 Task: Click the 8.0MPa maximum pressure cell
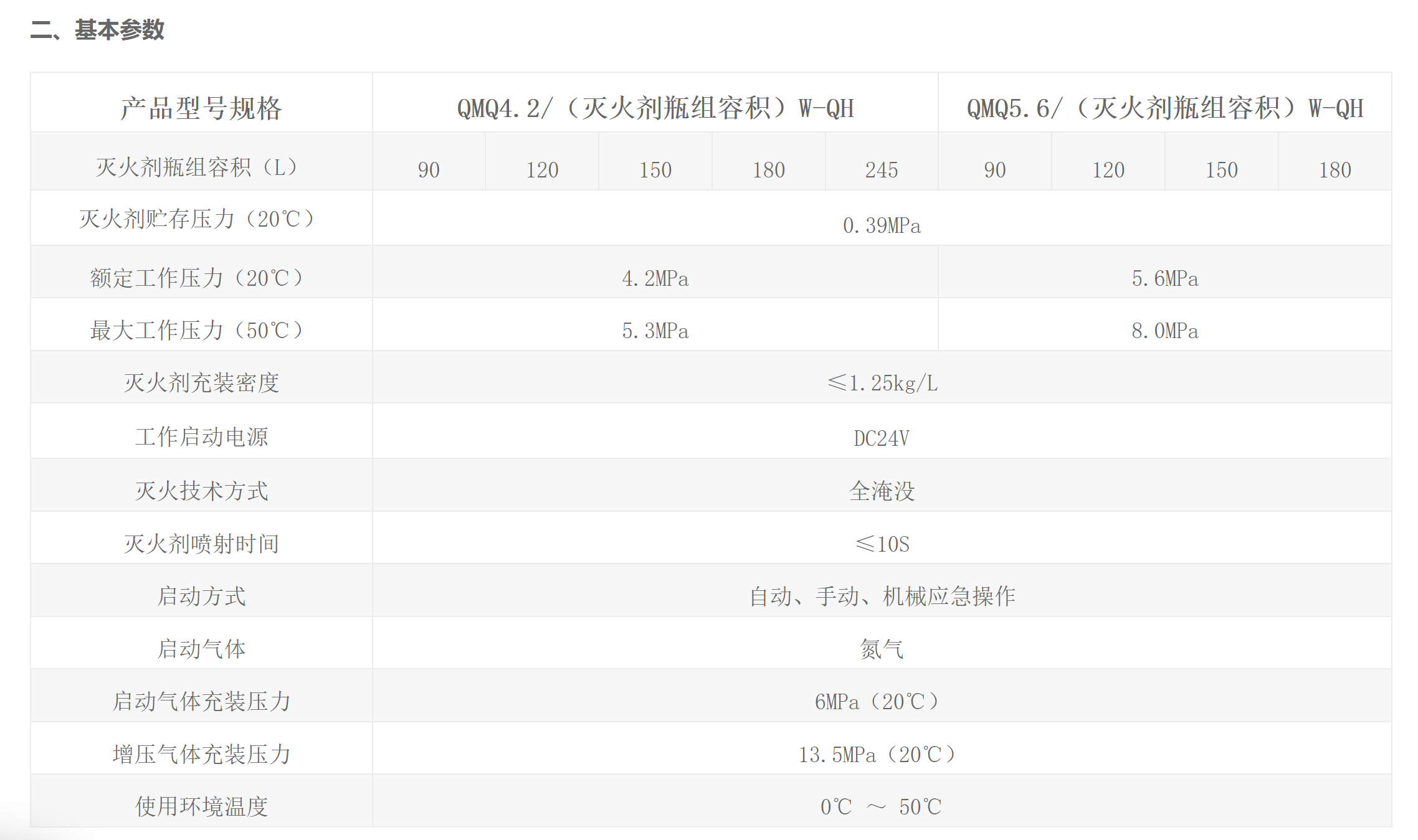pos(1164,330)
